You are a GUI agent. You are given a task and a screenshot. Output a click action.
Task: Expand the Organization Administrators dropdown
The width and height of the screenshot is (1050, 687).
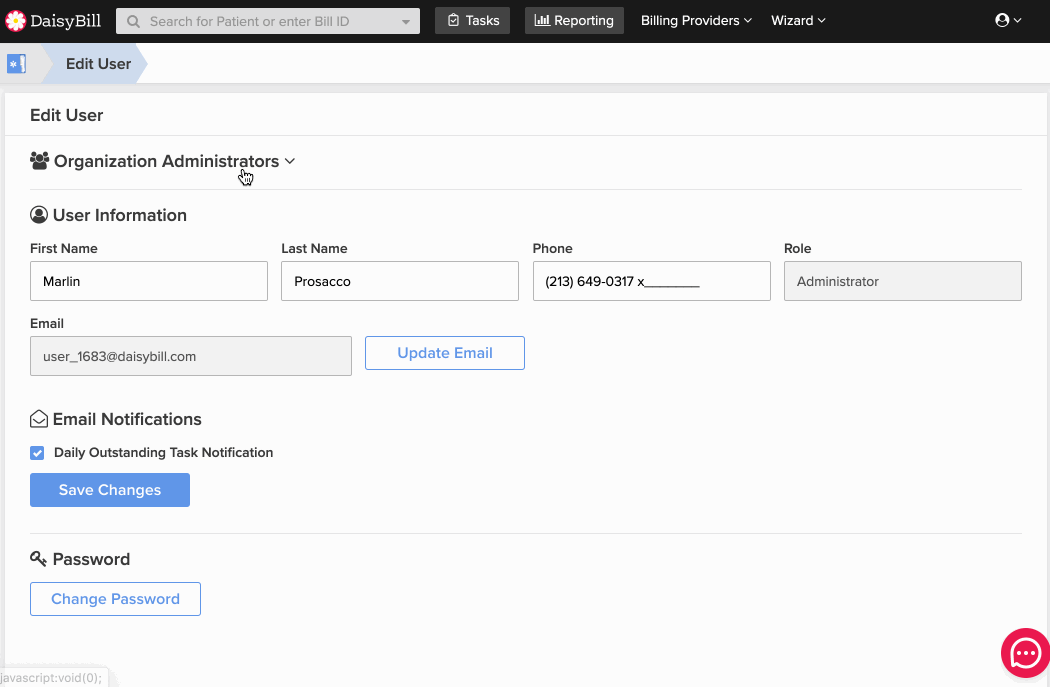coord(290,161)
